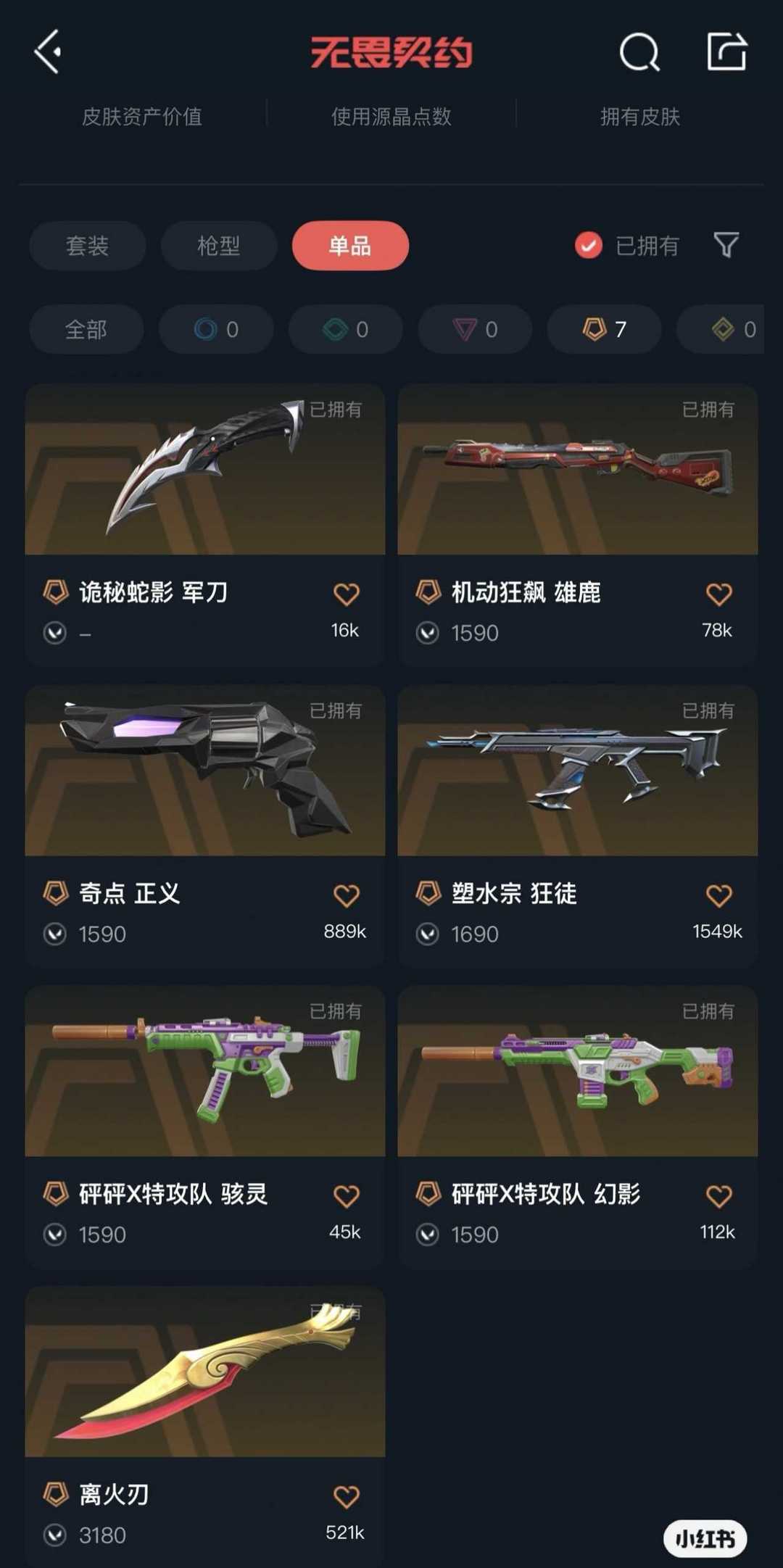Viewport: 783px width, 1568px height.
Task: Open the 砰砰X特攻队 骇灵 skin thumbnail
Action: coord(205,1071)
